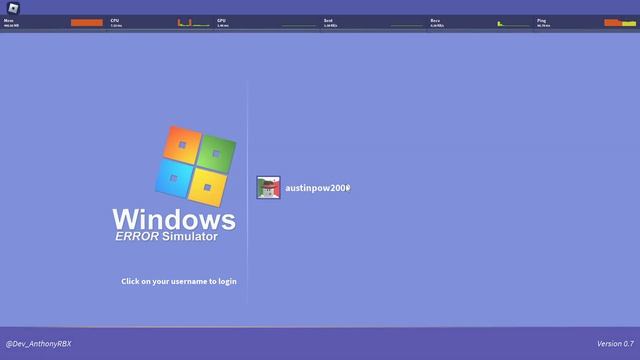Open the Sent network stat panel
This screenshot has height=360, width=640.
click(x=373, y=23)
